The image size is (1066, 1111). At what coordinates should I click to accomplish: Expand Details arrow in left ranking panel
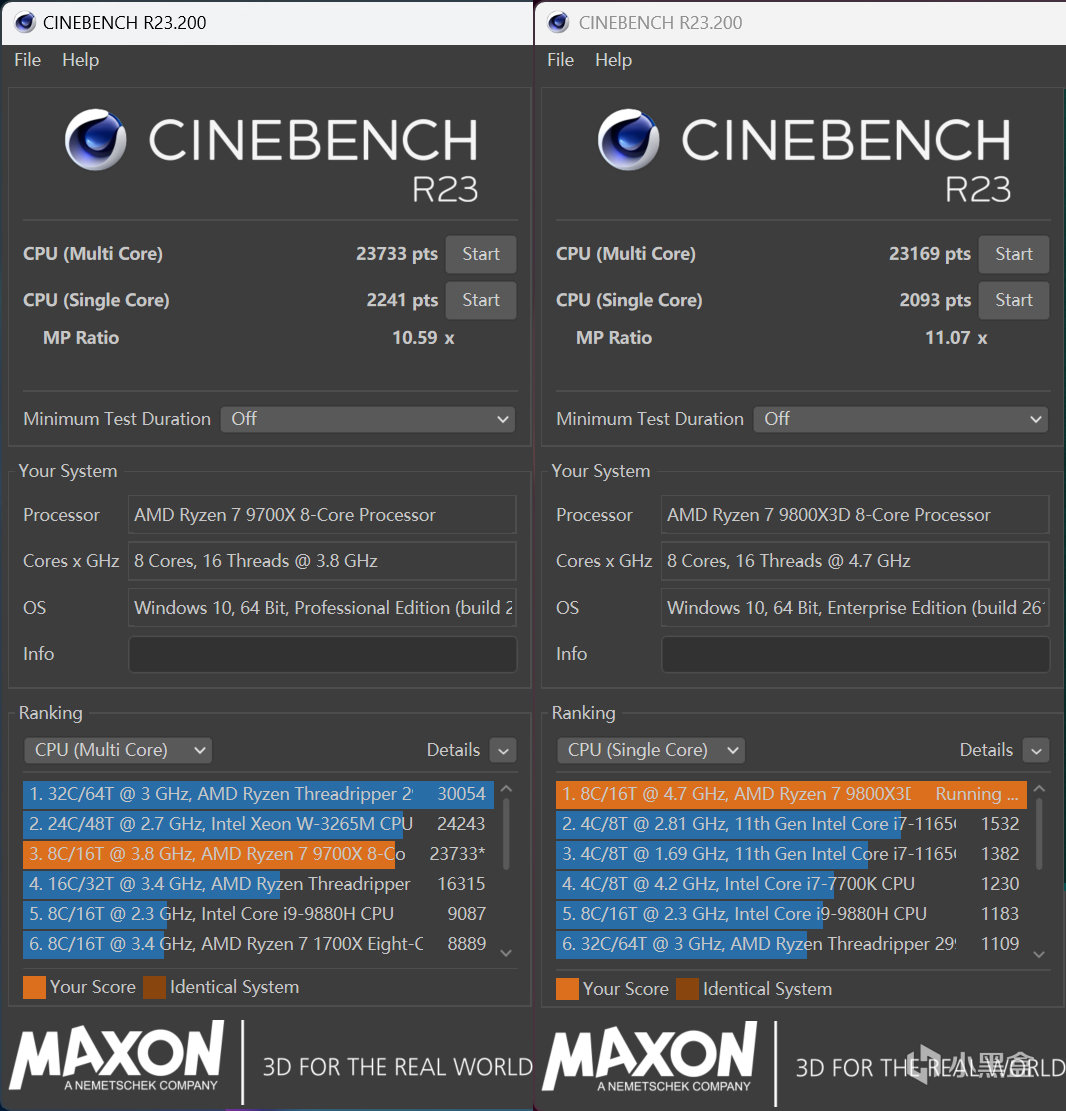[503, 751]
